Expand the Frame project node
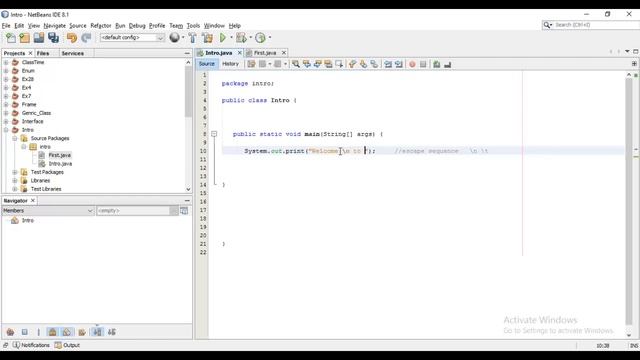This screenshot has width=640, height=360. tap(6, 104)
